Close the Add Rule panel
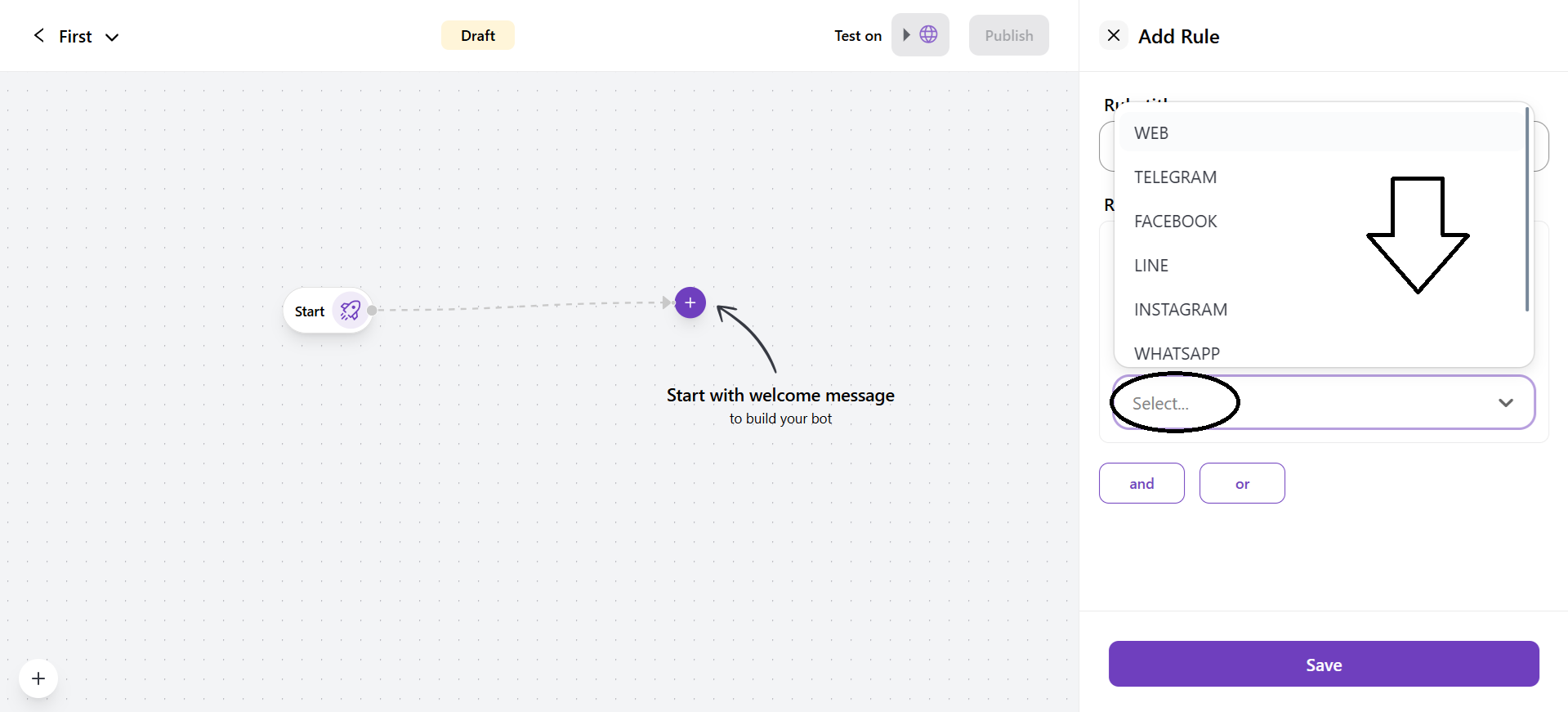Image resolution: width=1568 pixels, height=712 pixels. [x=1113, y=35]
